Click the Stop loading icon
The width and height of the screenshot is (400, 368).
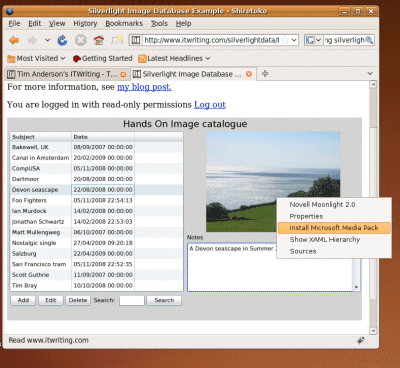[80, 40]
